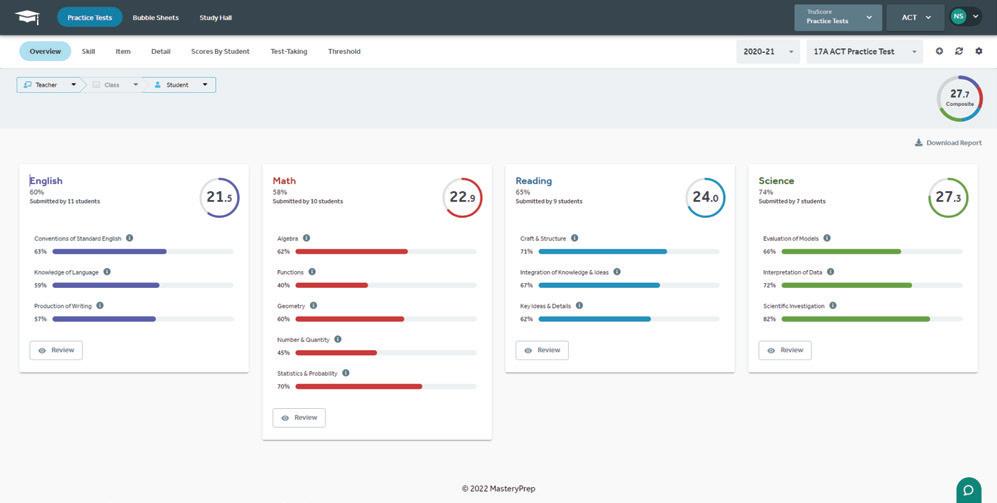Click the Science 27.3 score circle

coord(948,198)
